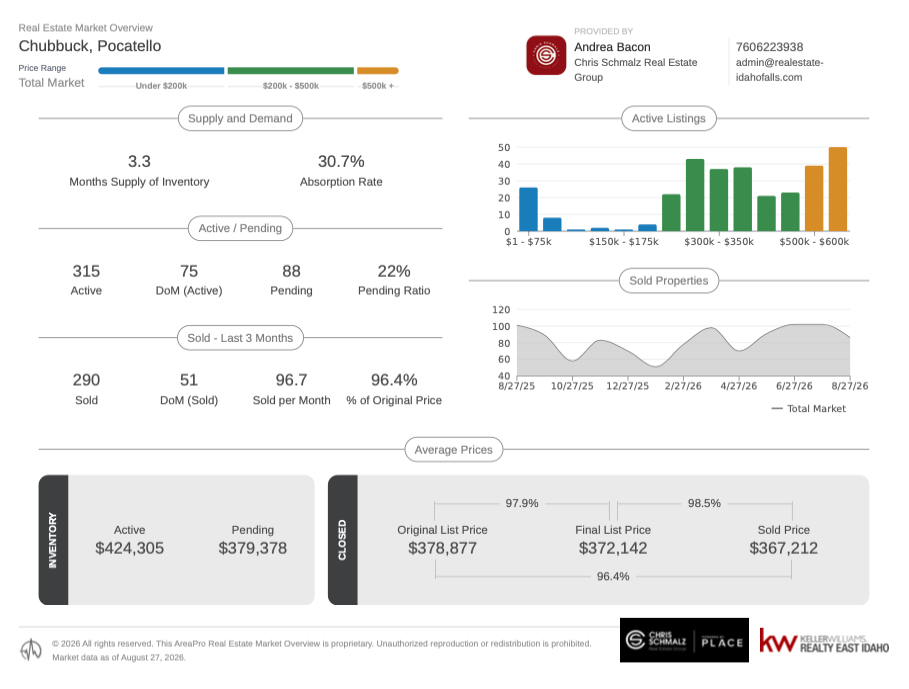The height and width of the screenshot is (689, 909).
Task: Select the green $200k - $500k price bar
Action: tap(290, 71)
